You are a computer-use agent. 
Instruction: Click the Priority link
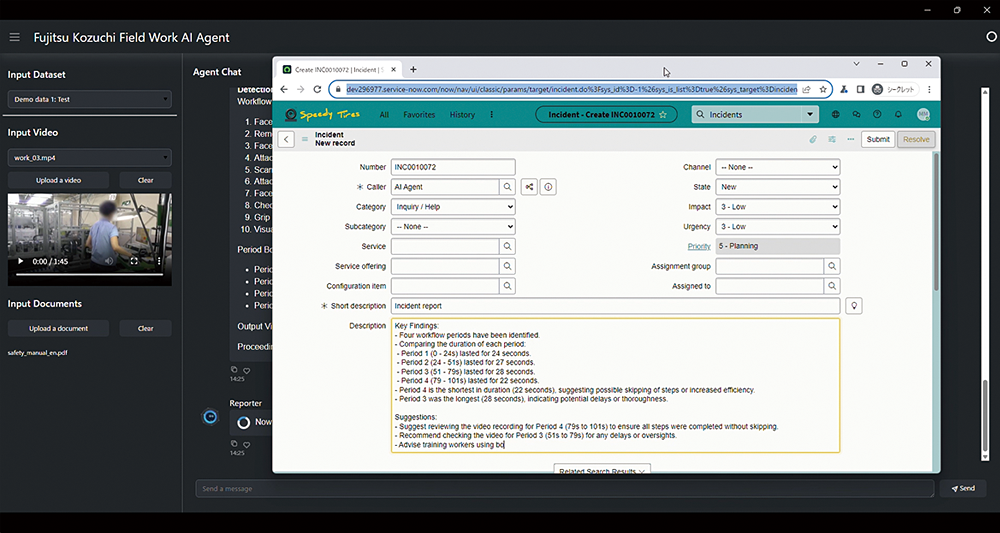[699, 246]
